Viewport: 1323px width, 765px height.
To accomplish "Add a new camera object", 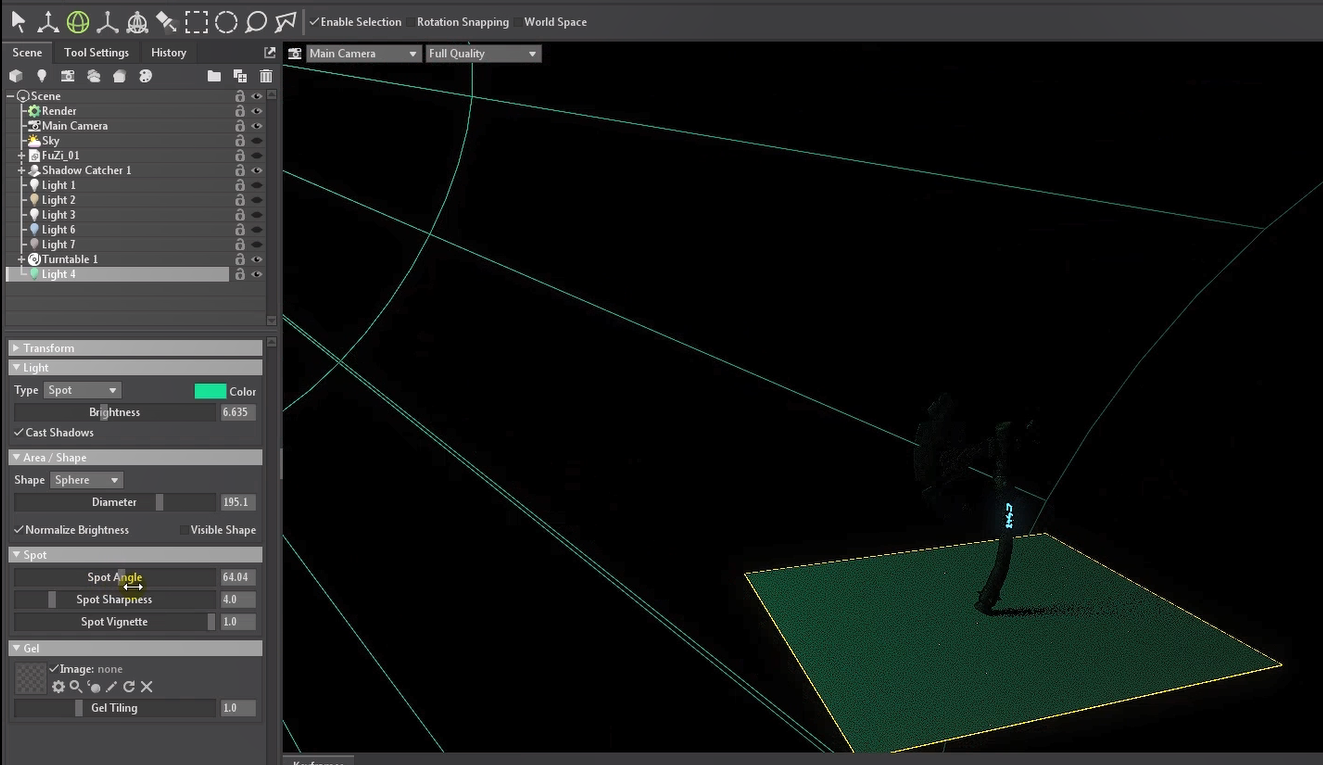I will click(67, 76).
